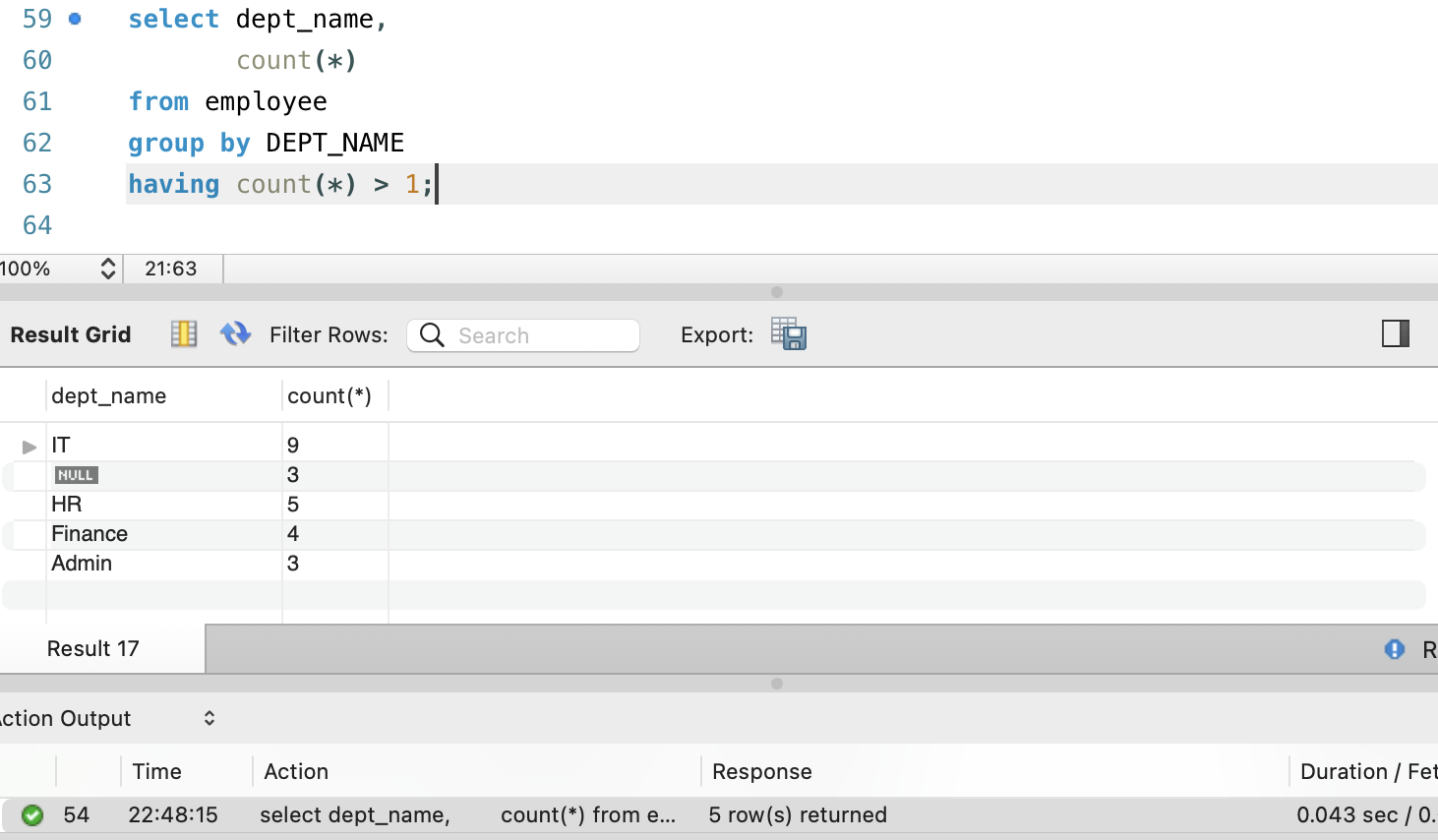Click the Duration / Fetch column header

1368,771
